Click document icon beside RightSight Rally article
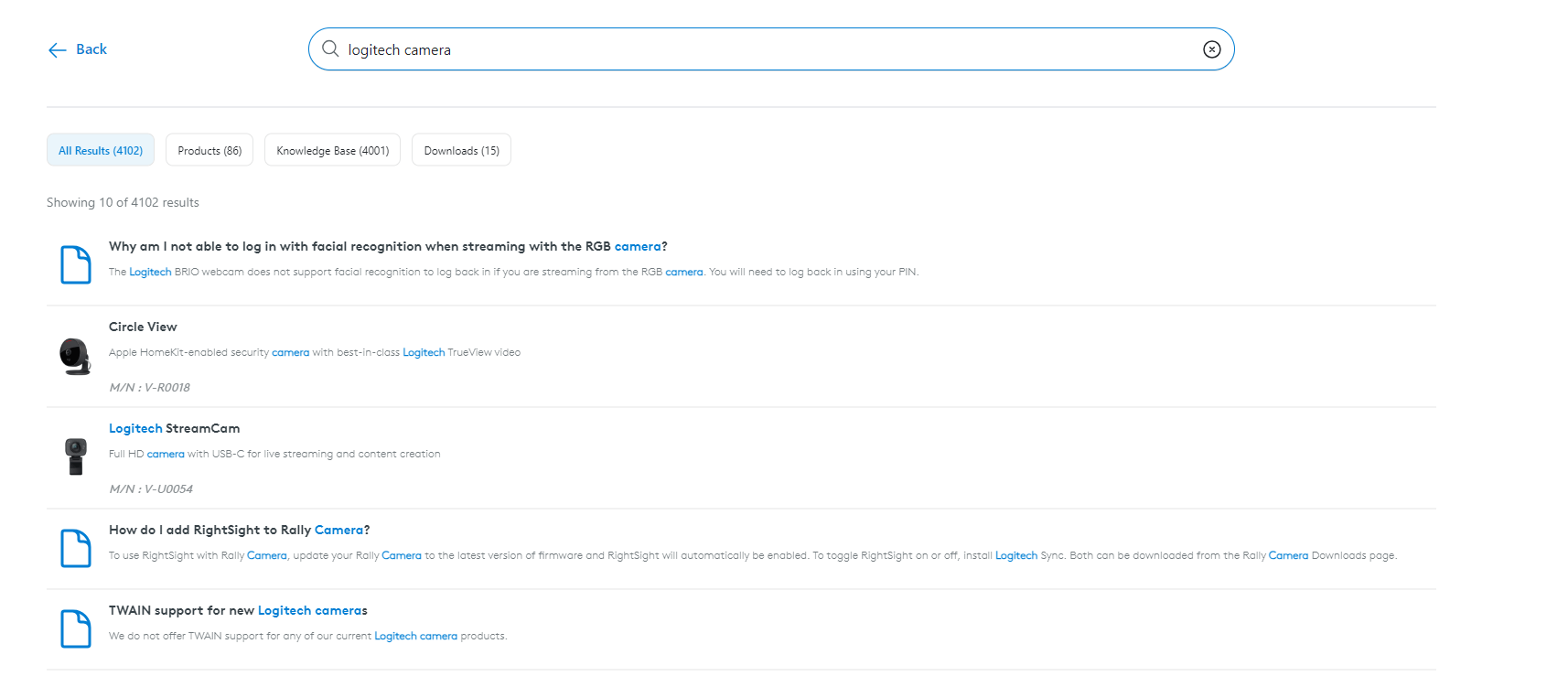 click(75, 549)
